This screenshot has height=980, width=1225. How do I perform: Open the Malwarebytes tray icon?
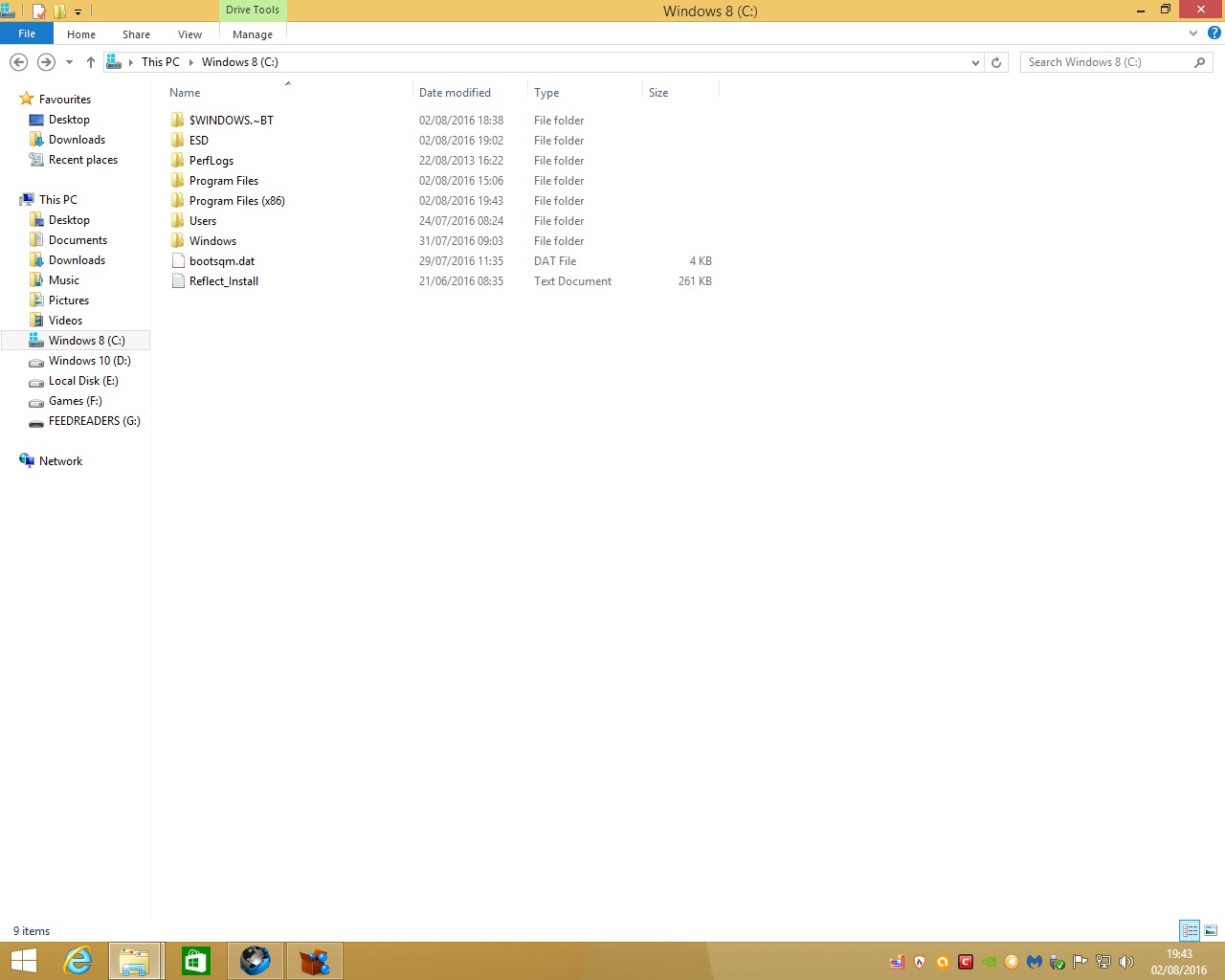(x=1035, y=962)
